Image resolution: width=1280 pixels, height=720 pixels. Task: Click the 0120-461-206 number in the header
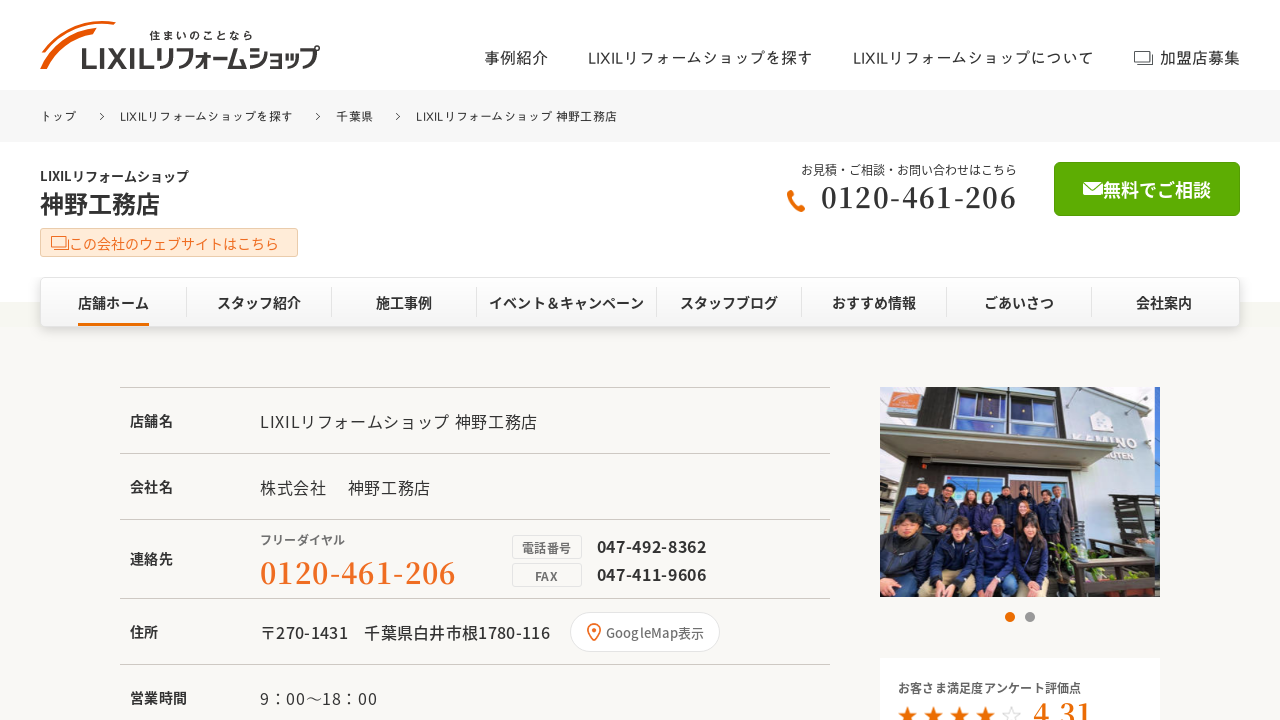tap(918, 198)
